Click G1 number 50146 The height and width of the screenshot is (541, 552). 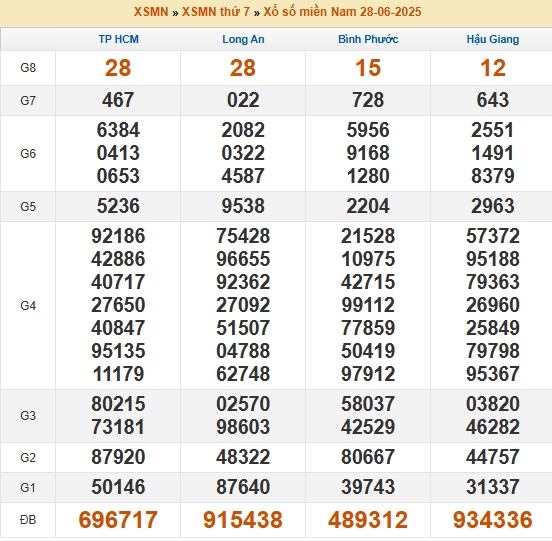(x=118, y=487)
